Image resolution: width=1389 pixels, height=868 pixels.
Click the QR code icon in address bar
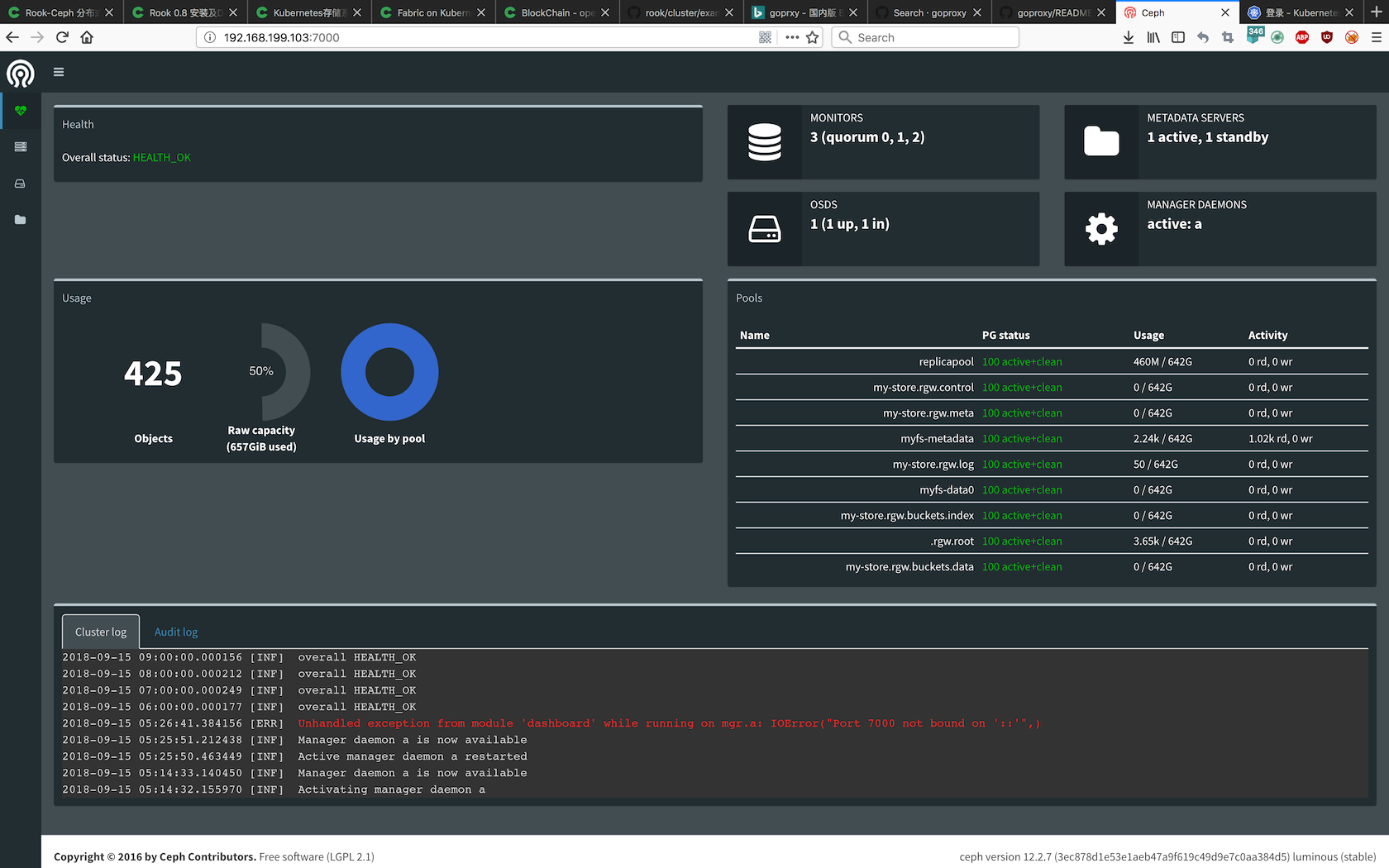click(766, 37)
